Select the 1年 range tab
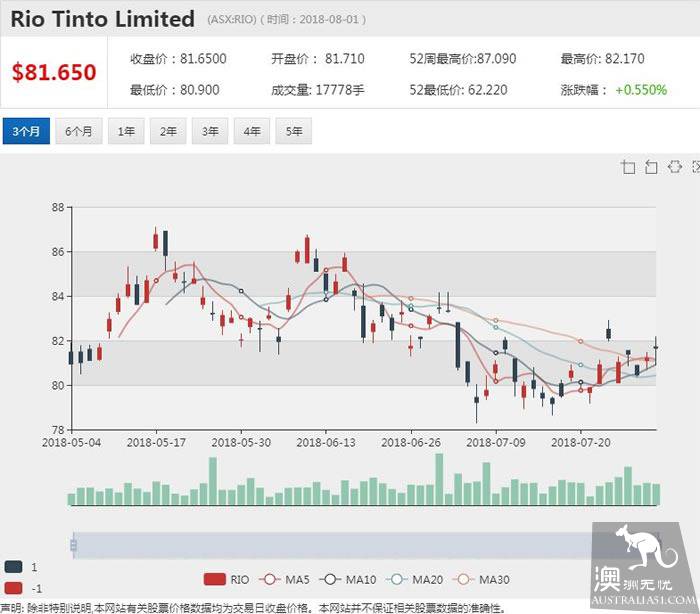Viewport: 700px width, 614px height. click(126, 131)
